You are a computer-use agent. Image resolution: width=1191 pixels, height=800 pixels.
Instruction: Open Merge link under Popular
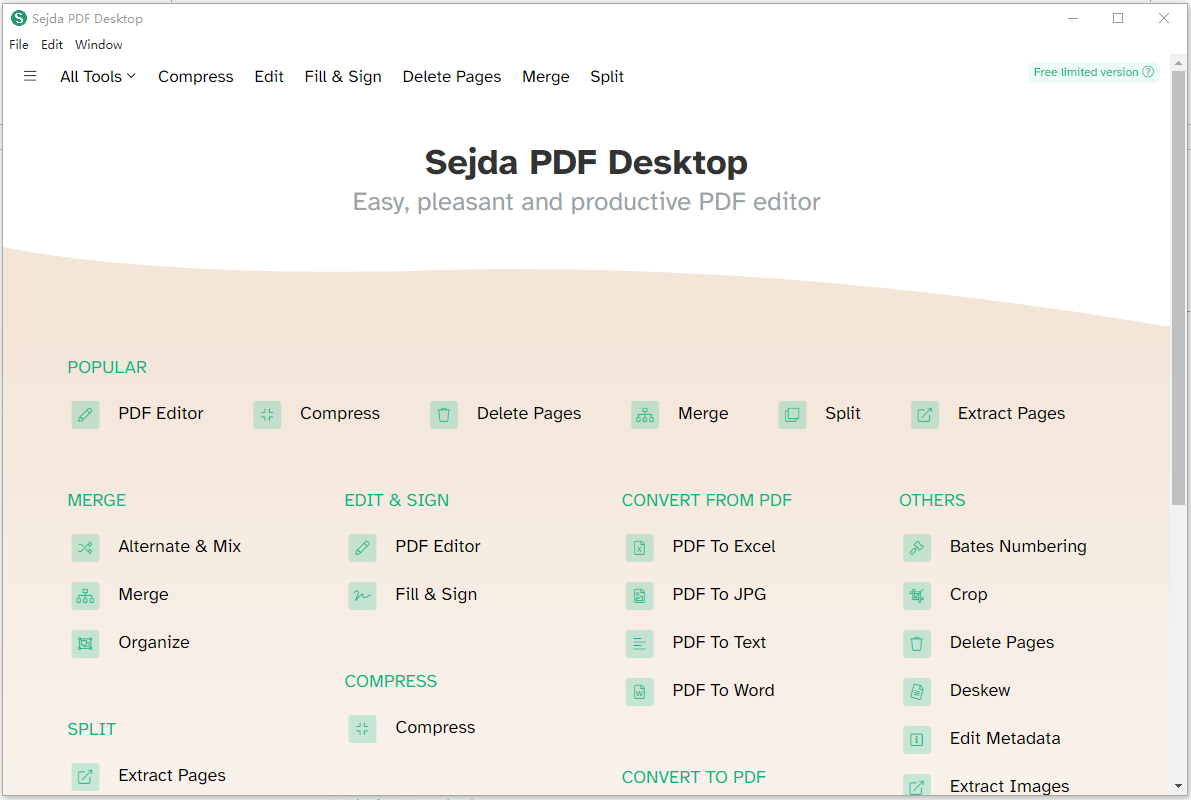click(703, 413)
